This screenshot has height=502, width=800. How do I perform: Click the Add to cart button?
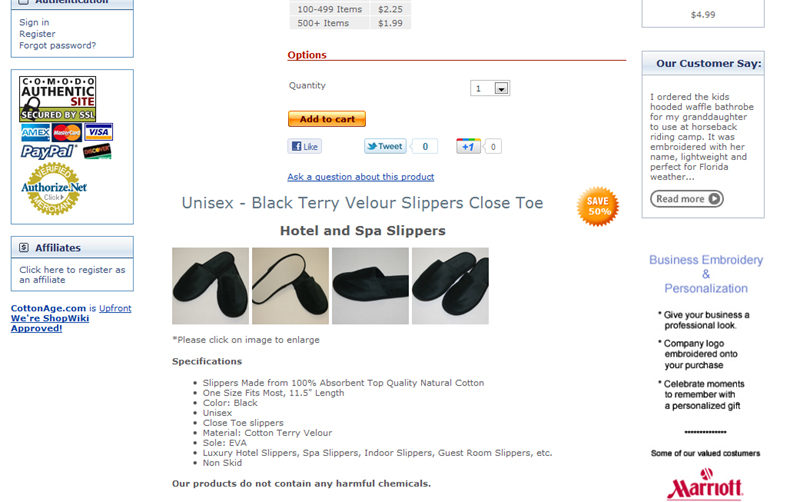pyautogui.click(x=327, y=119)
